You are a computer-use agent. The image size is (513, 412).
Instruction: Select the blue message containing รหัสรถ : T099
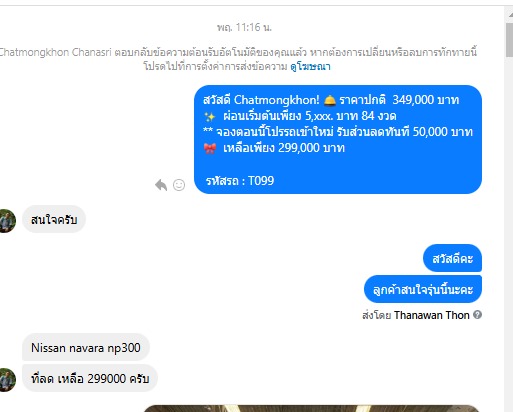point(338,139)
